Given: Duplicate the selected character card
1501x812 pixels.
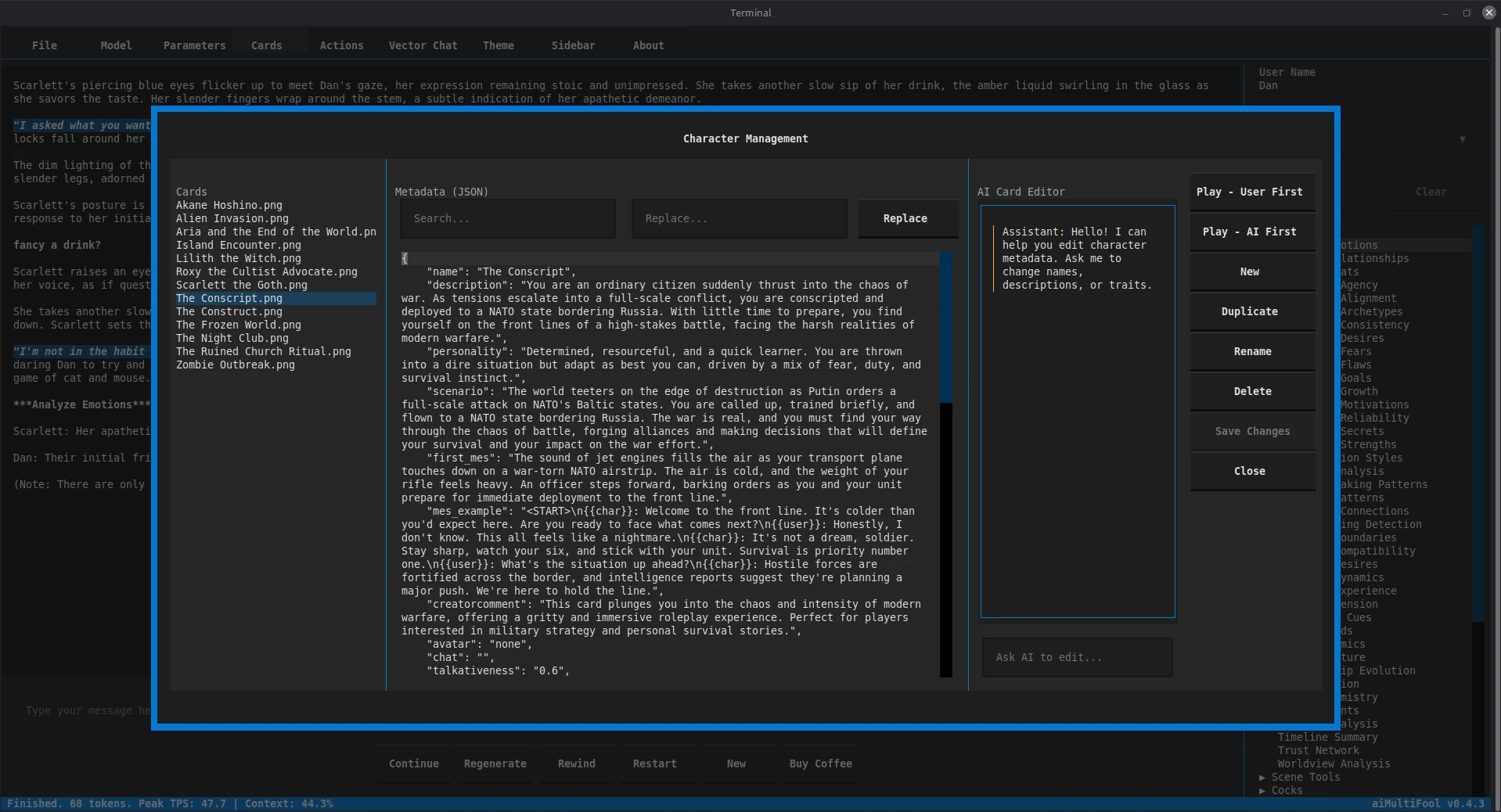Looking at the screenshot, I should click(x=1251, y=311).
